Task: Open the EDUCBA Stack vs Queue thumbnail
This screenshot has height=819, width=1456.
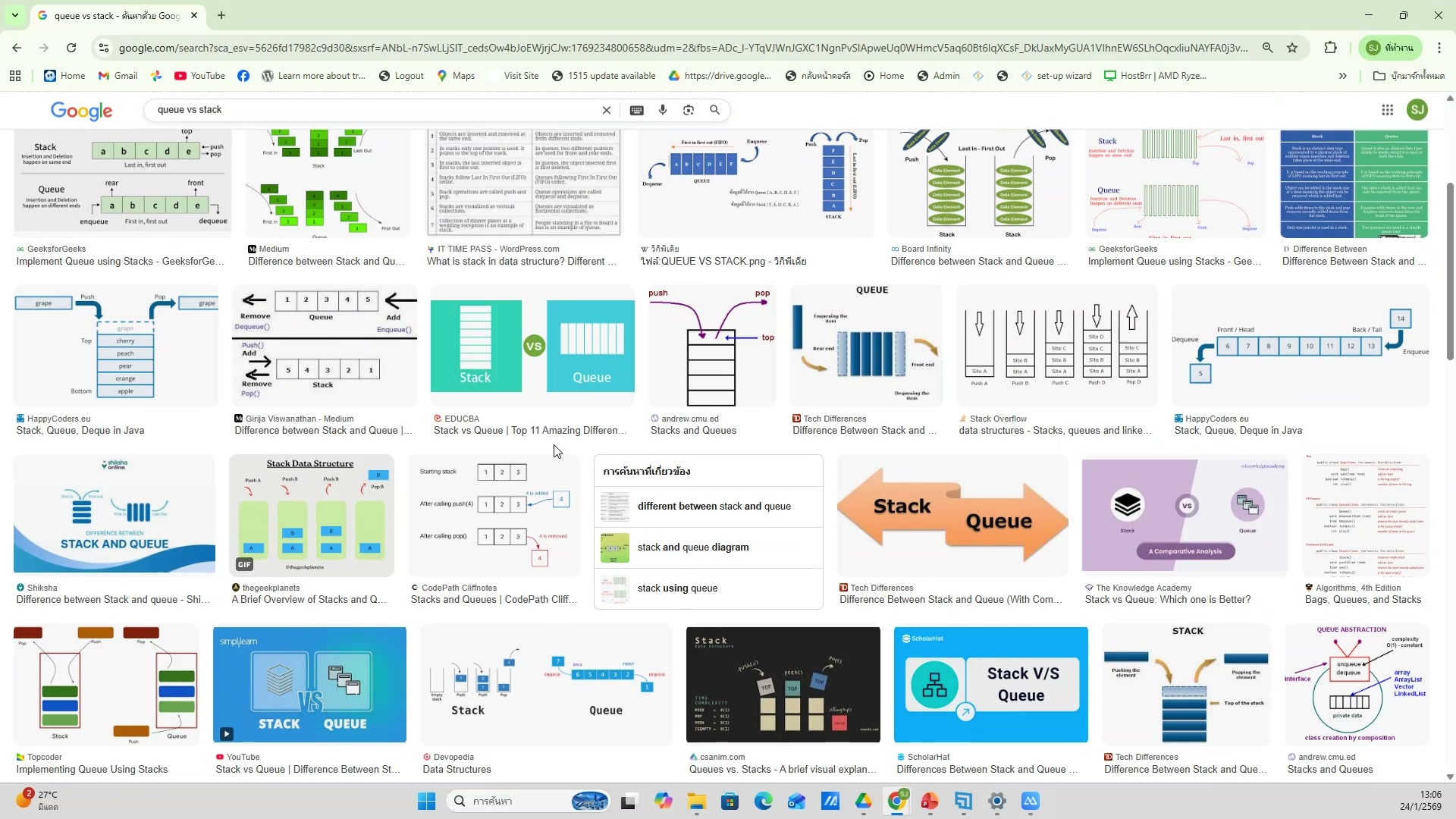Action: pos(532,346)
